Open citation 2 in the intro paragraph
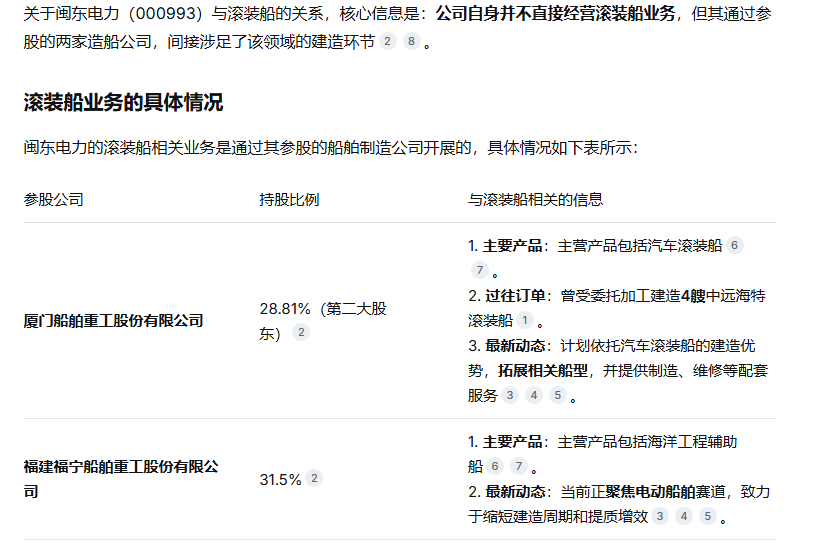Image resolution: width=831 pixels, height=548 pixels. tap(387, 41)
